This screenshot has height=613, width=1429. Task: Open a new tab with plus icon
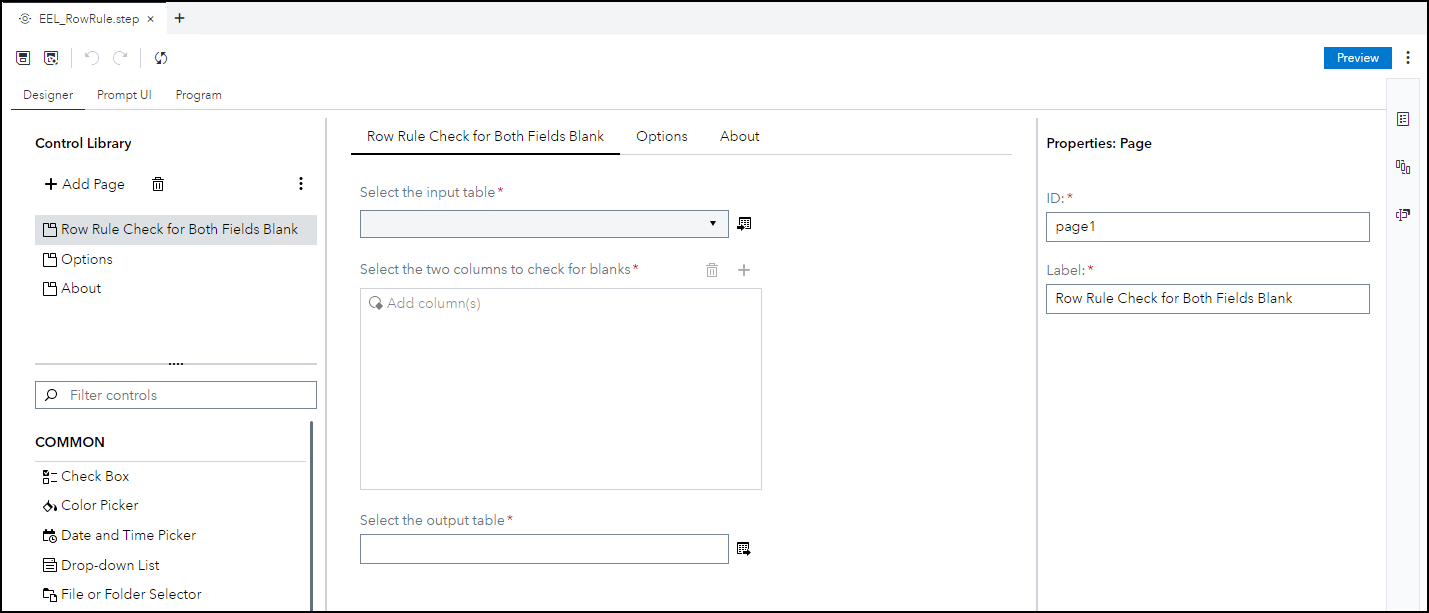click(x=180, y=18)
